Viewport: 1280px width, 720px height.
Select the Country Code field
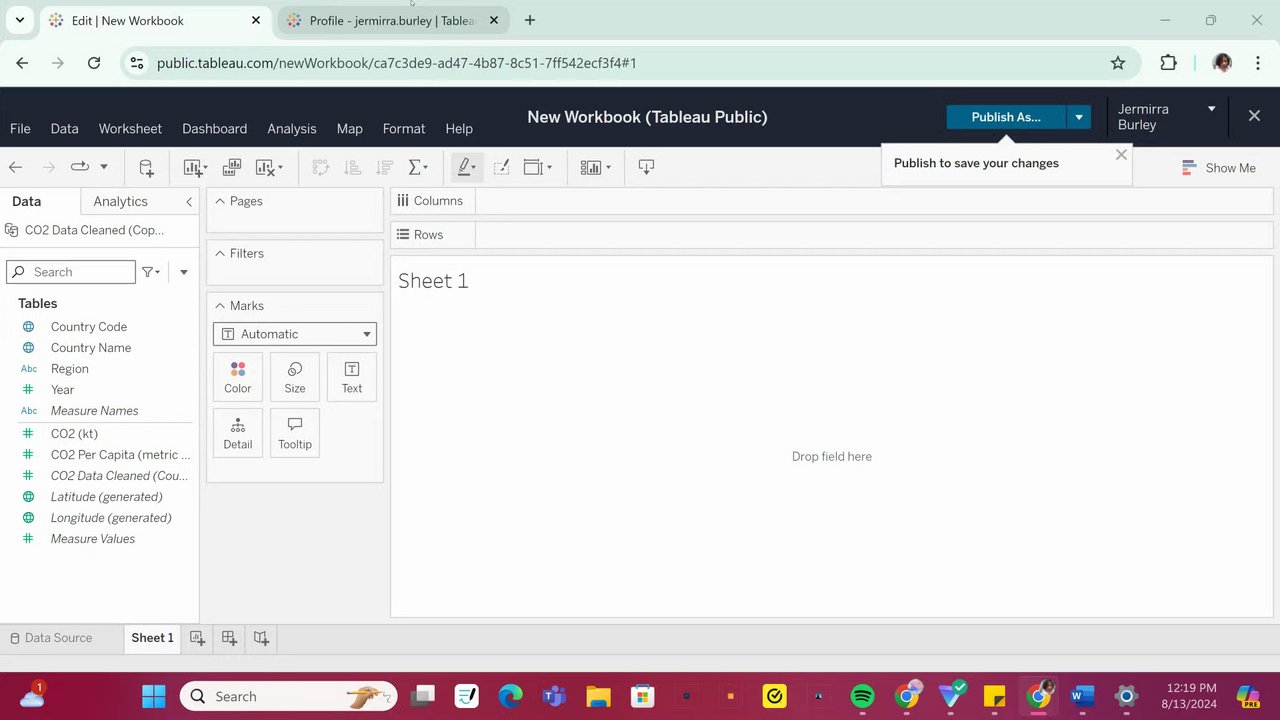pos(89,327)
